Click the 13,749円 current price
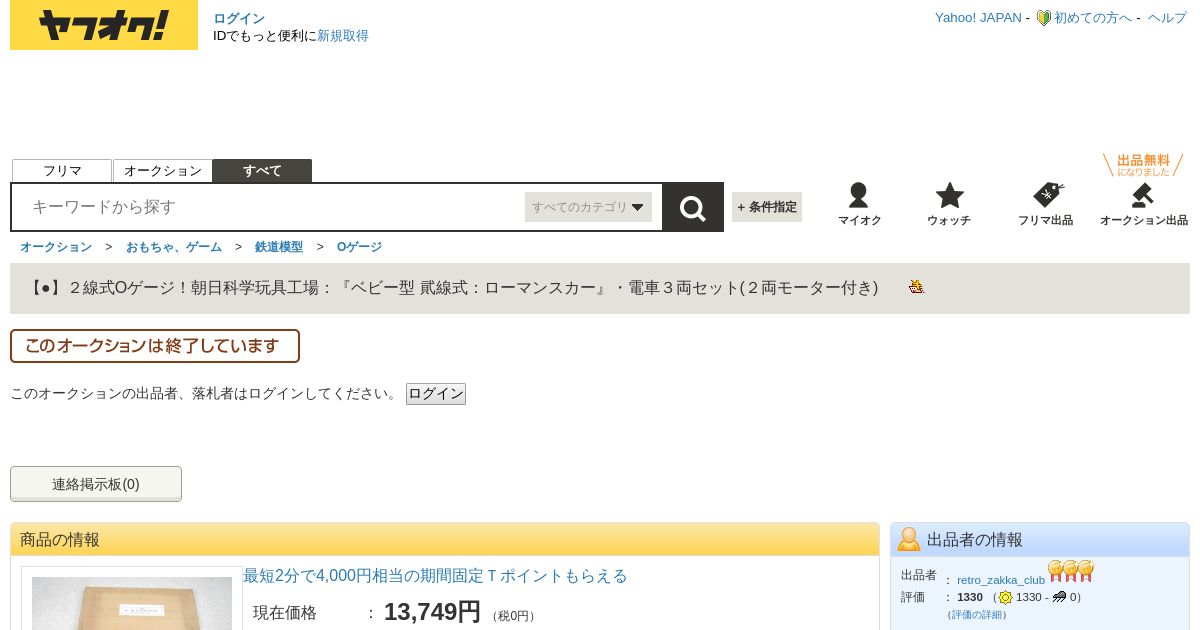This screenshot has width=1200, height=630. click(x=432, y=612)
